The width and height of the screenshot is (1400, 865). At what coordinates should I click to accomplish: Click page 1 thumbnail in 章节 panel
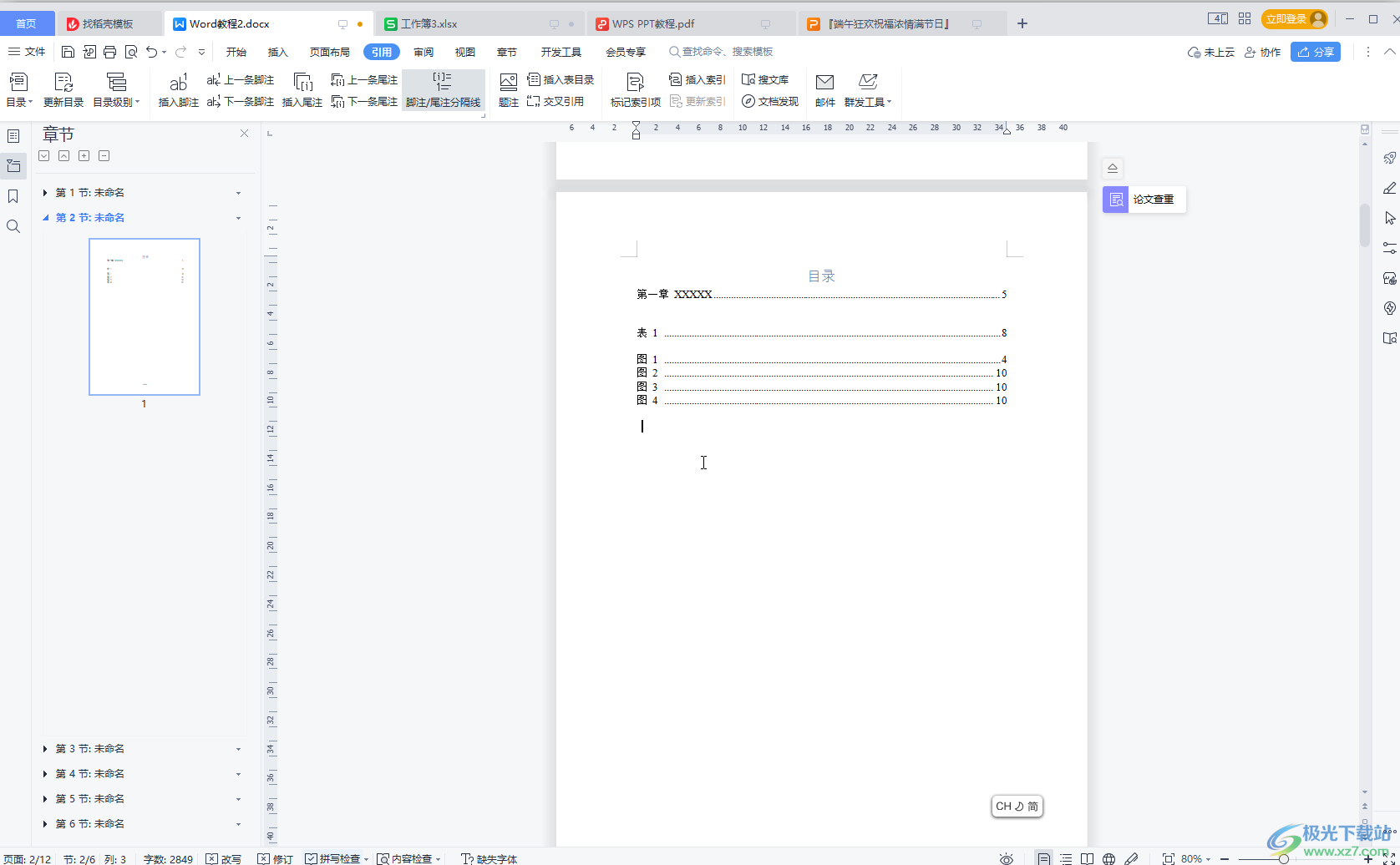(145, 316)
